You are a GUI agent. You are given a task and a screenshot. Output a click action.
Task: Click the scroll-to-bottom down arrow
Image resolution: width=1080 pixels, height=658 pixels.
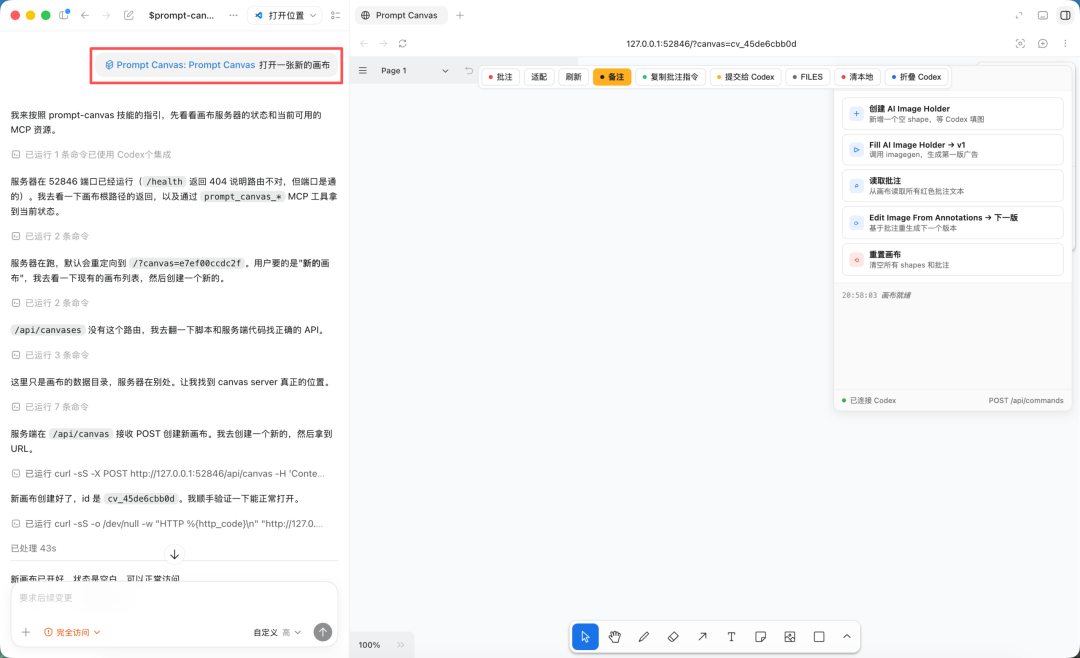(174, 554)
